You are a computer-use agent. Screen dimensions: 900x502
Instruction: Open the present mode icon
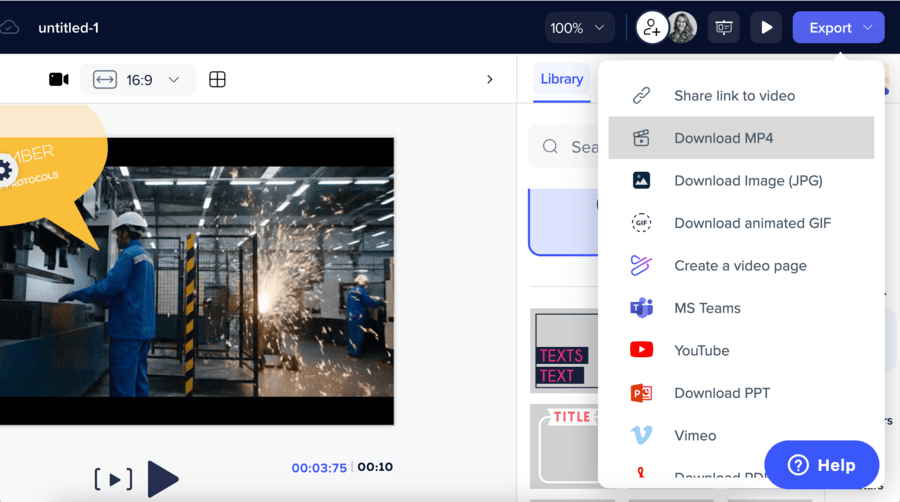point(724,28)
